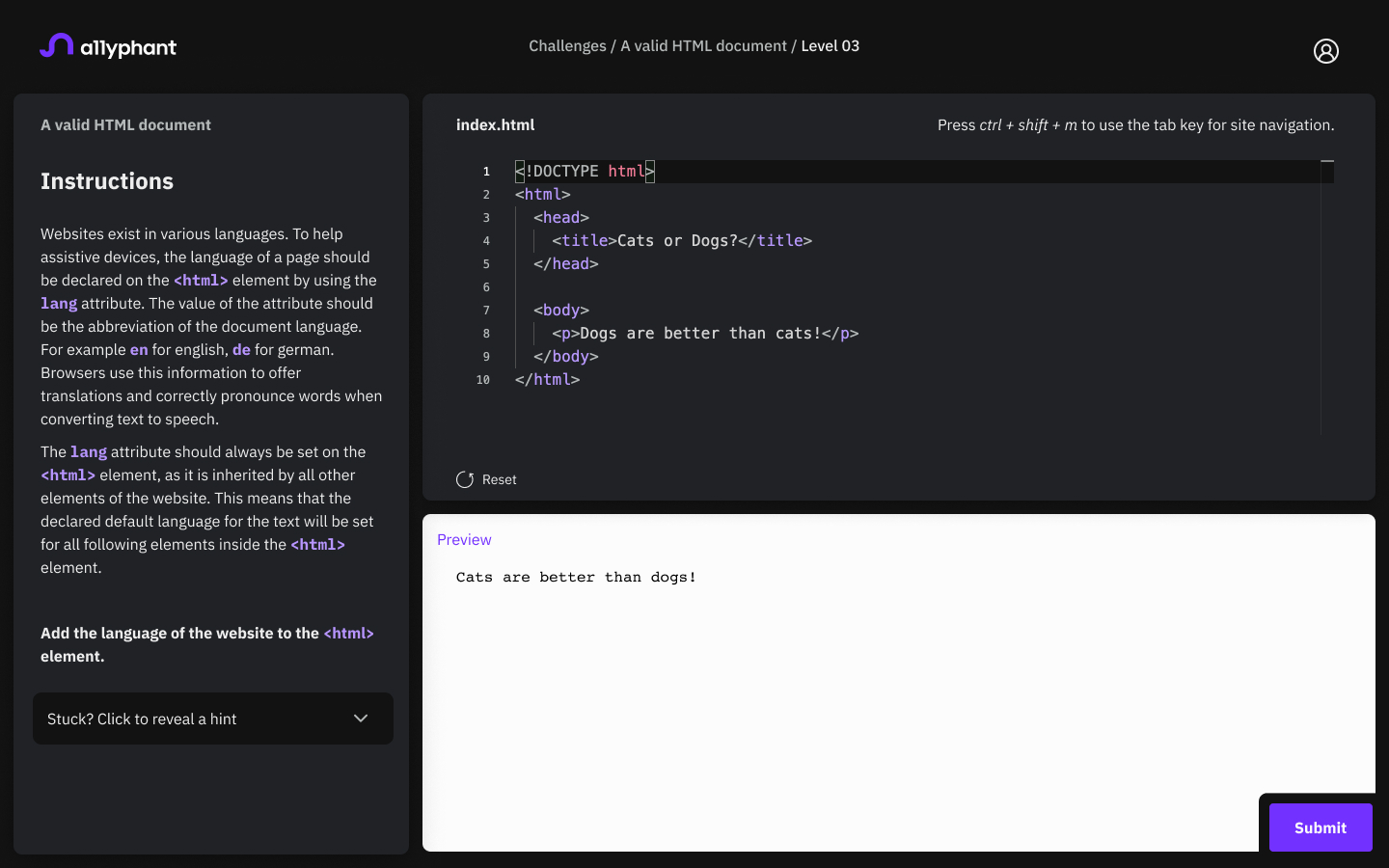Image resolution: width=1389 pixels, height=868 pixels.
Task: Click the A valid HTML document panel title
Action: (125, 124)
